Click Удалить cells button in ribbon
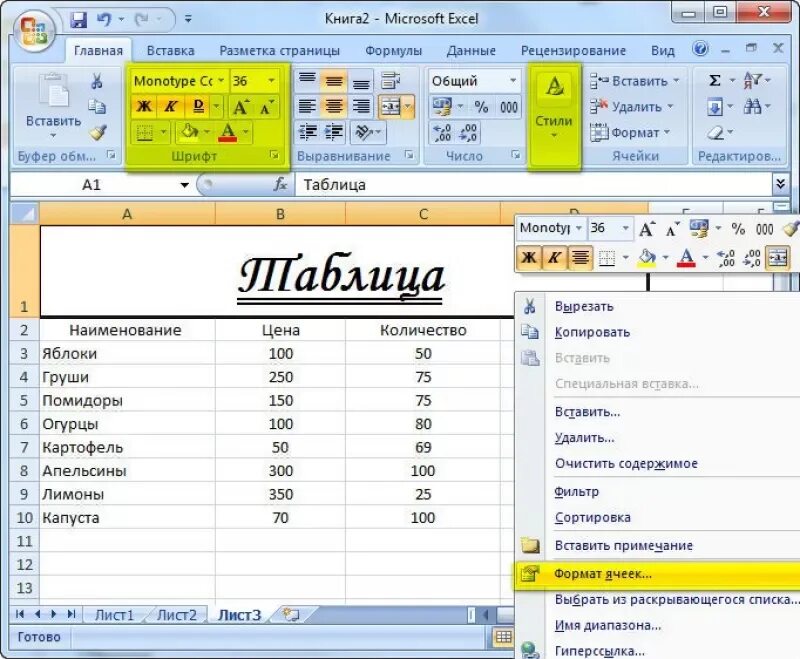This screenshot has height=659, width=800. tap(632, 107)
